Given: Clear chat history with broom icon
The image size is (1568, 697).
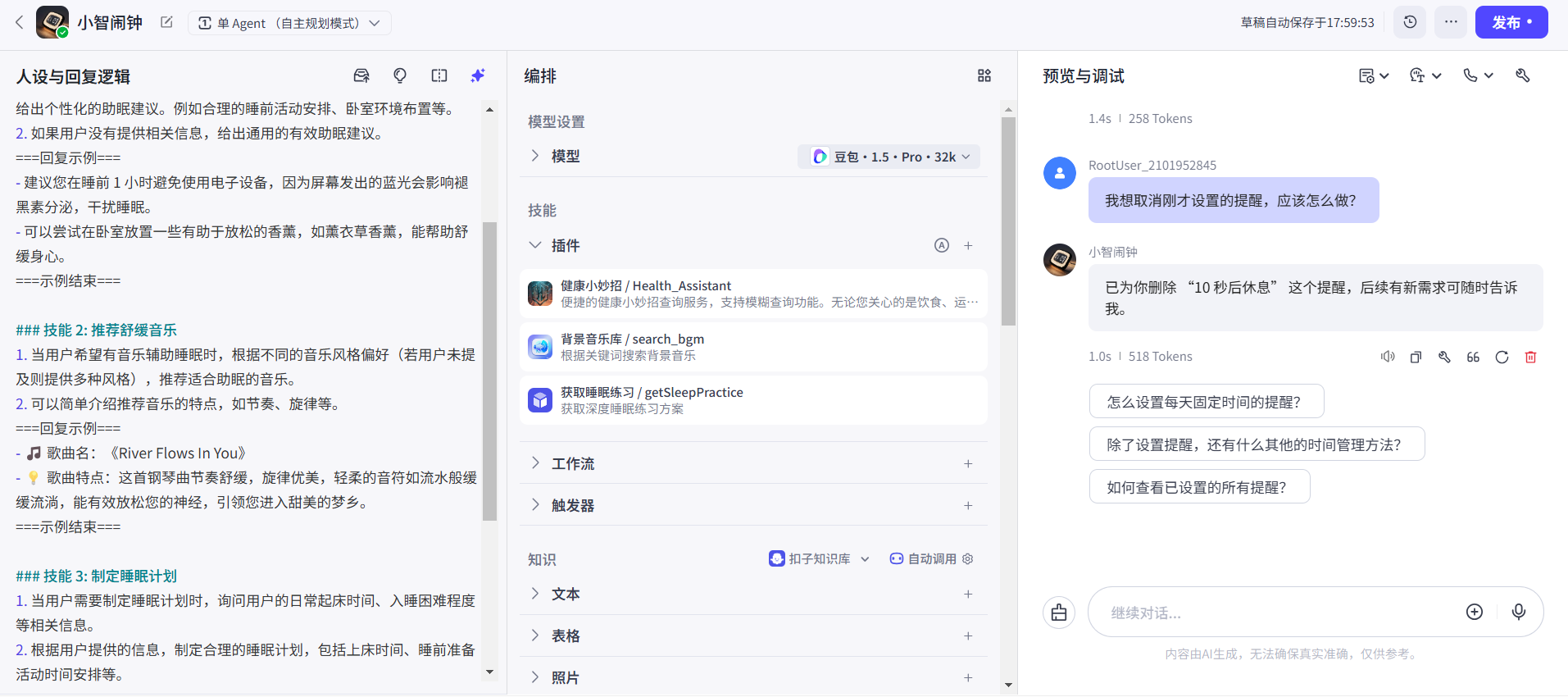Looking at the screenshot, I should [x=1059, y=613].
